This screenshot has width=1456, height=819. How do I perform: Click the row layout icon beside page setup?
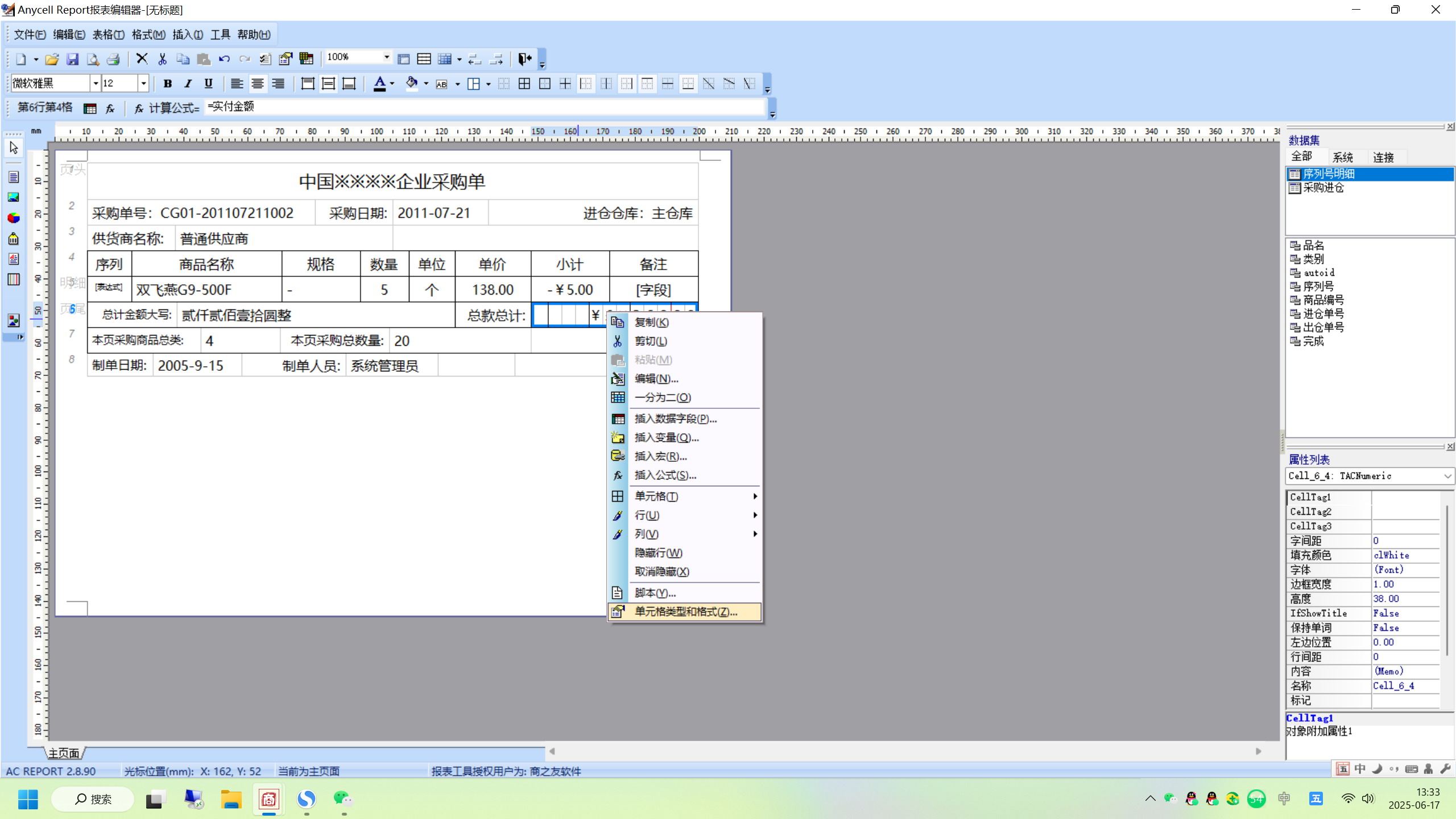[424, 59]
